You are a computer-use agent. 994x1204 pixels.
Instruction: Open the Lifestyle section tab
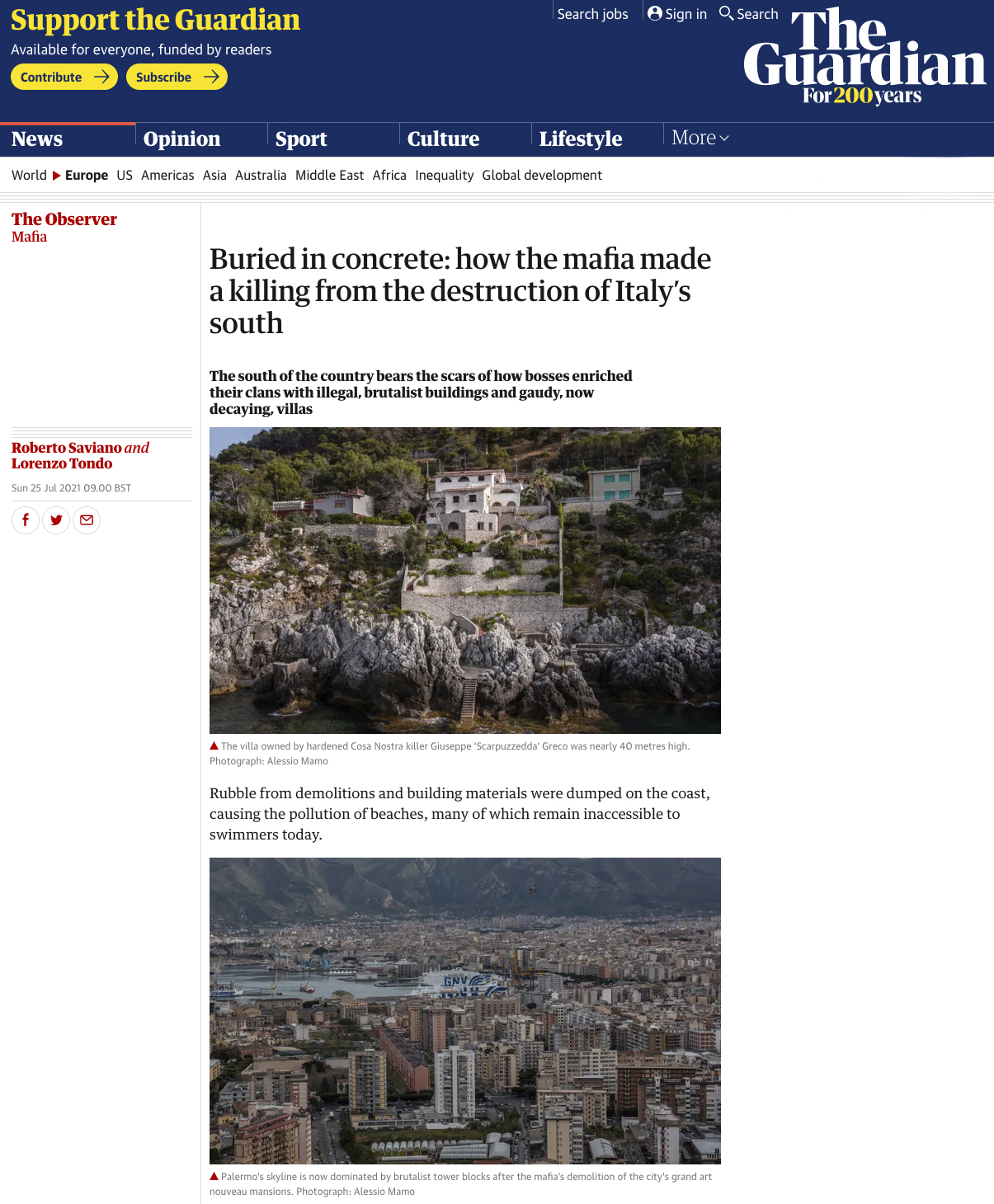(581, 139)
